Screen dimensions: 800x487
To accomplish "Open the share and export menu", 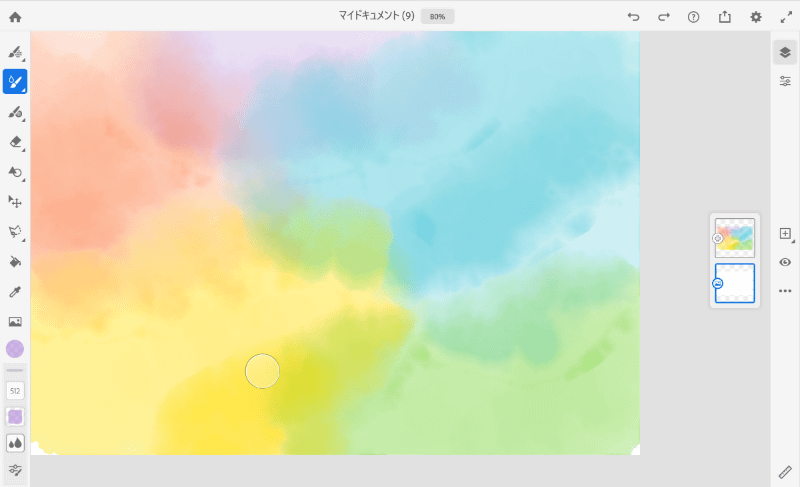I will click(x=724, y=17).
